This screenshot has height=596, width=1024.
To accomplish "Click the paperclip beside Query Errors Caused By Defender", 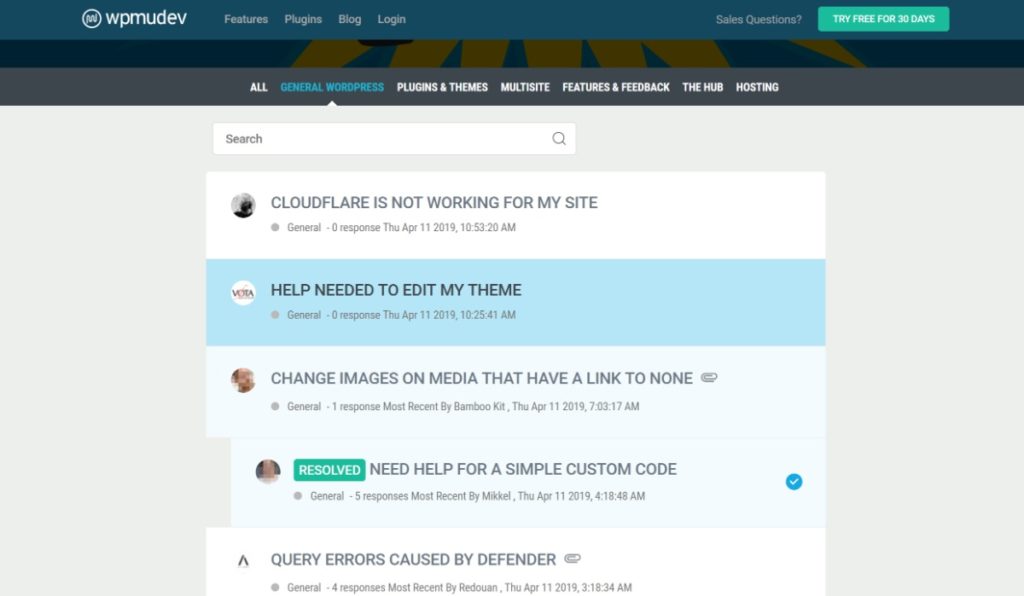I will tap(572, 559).
